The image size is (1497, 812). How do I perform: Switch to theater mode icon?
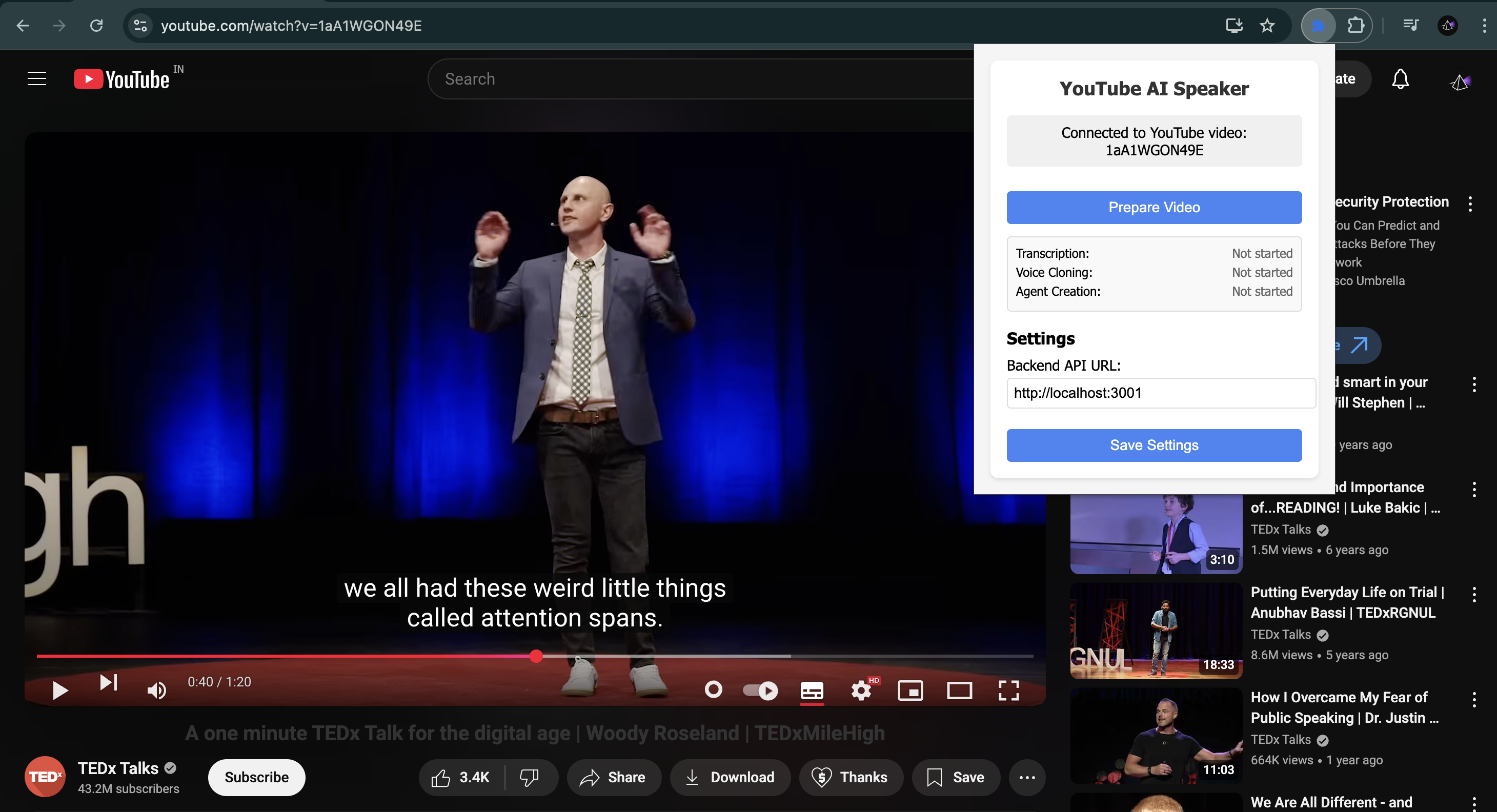[959, 691]
